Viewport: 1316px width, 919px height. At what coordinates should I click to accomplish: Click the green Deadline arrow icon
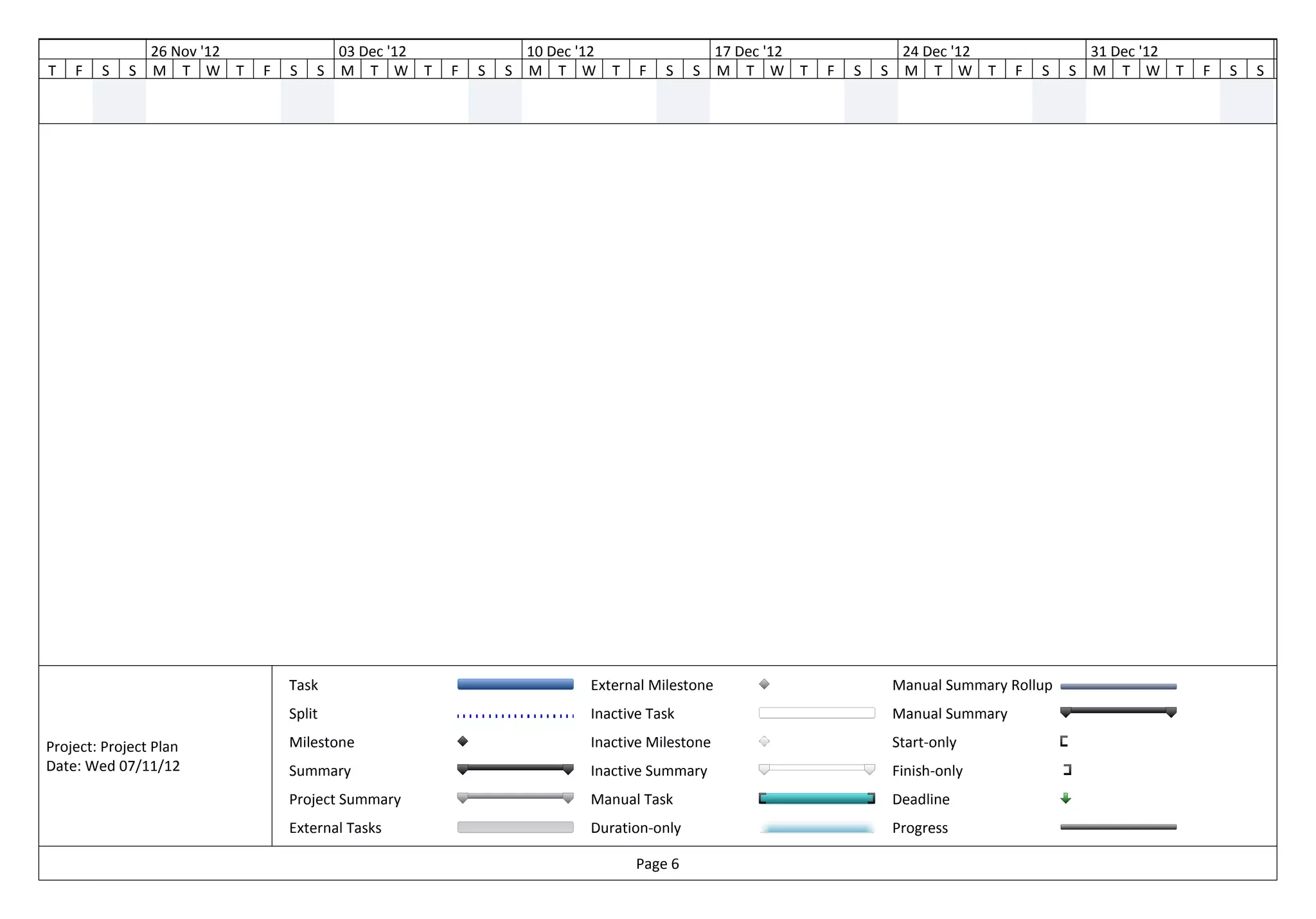tap(1065, 798)
